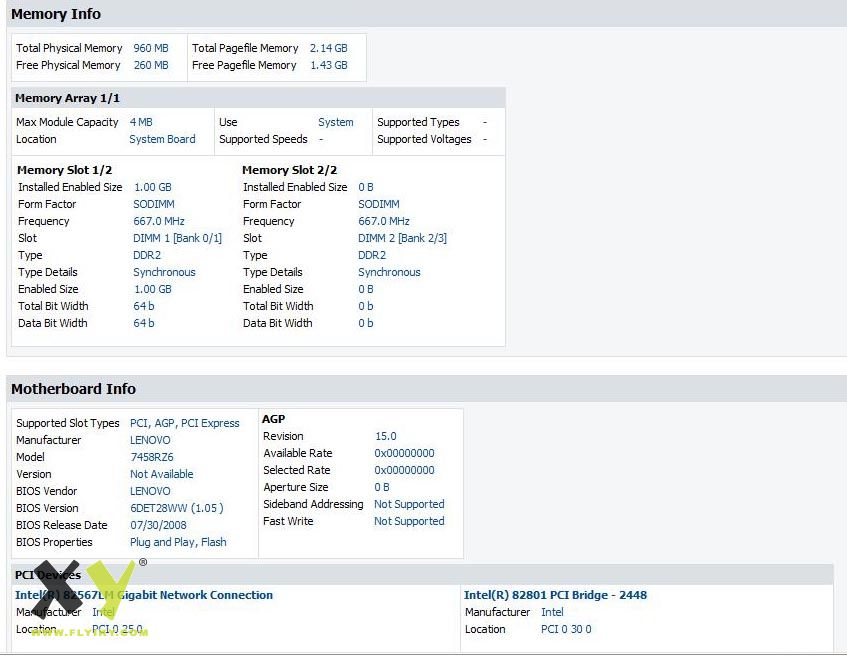847x656 pixels.
Task: Select Memory Slot 1/2 Frequency "667.0 MHz"
Action: point(159,222)
